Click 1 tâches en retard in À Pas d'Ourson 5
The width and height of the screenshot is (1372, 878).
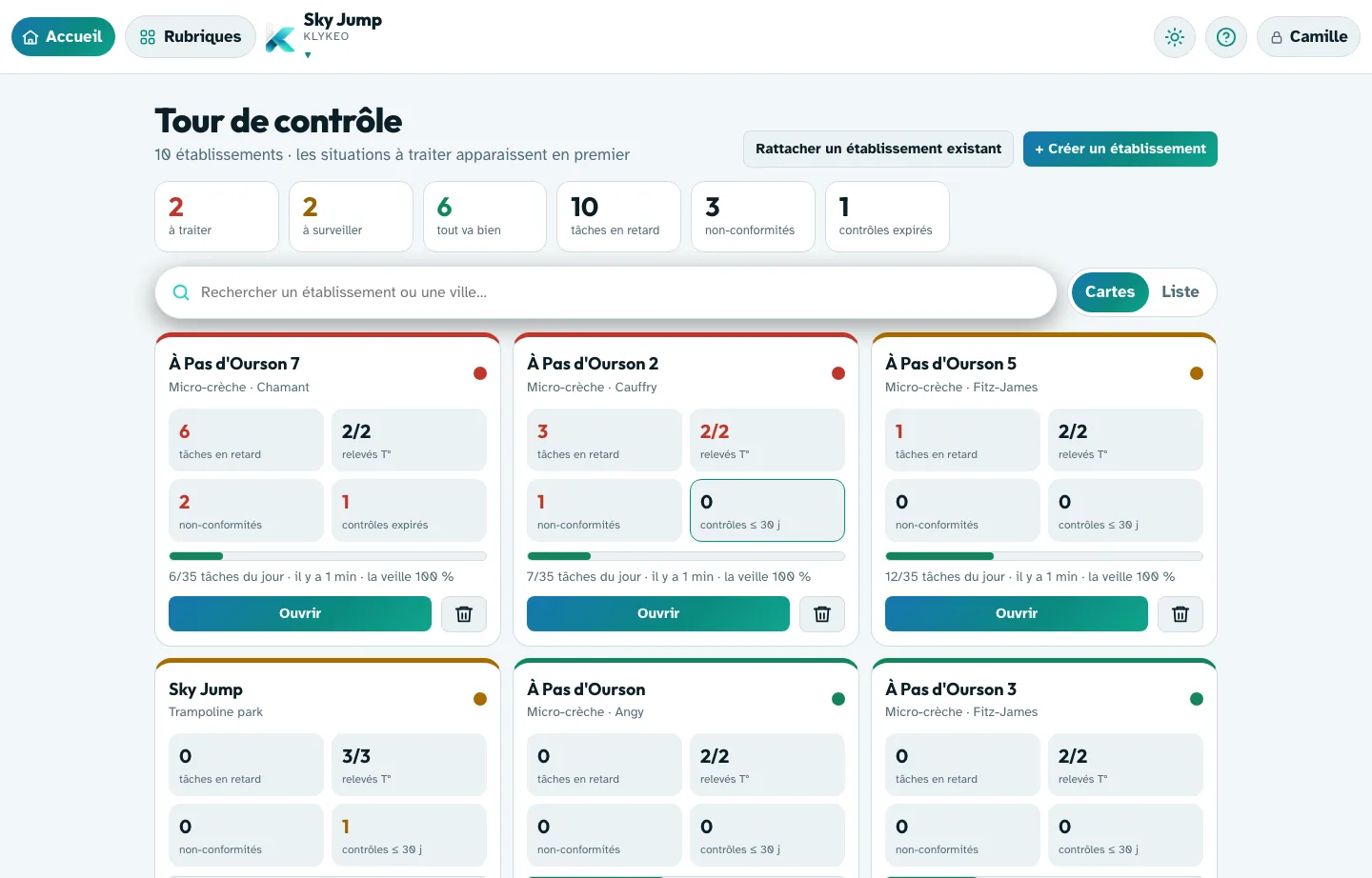[962, 440]
